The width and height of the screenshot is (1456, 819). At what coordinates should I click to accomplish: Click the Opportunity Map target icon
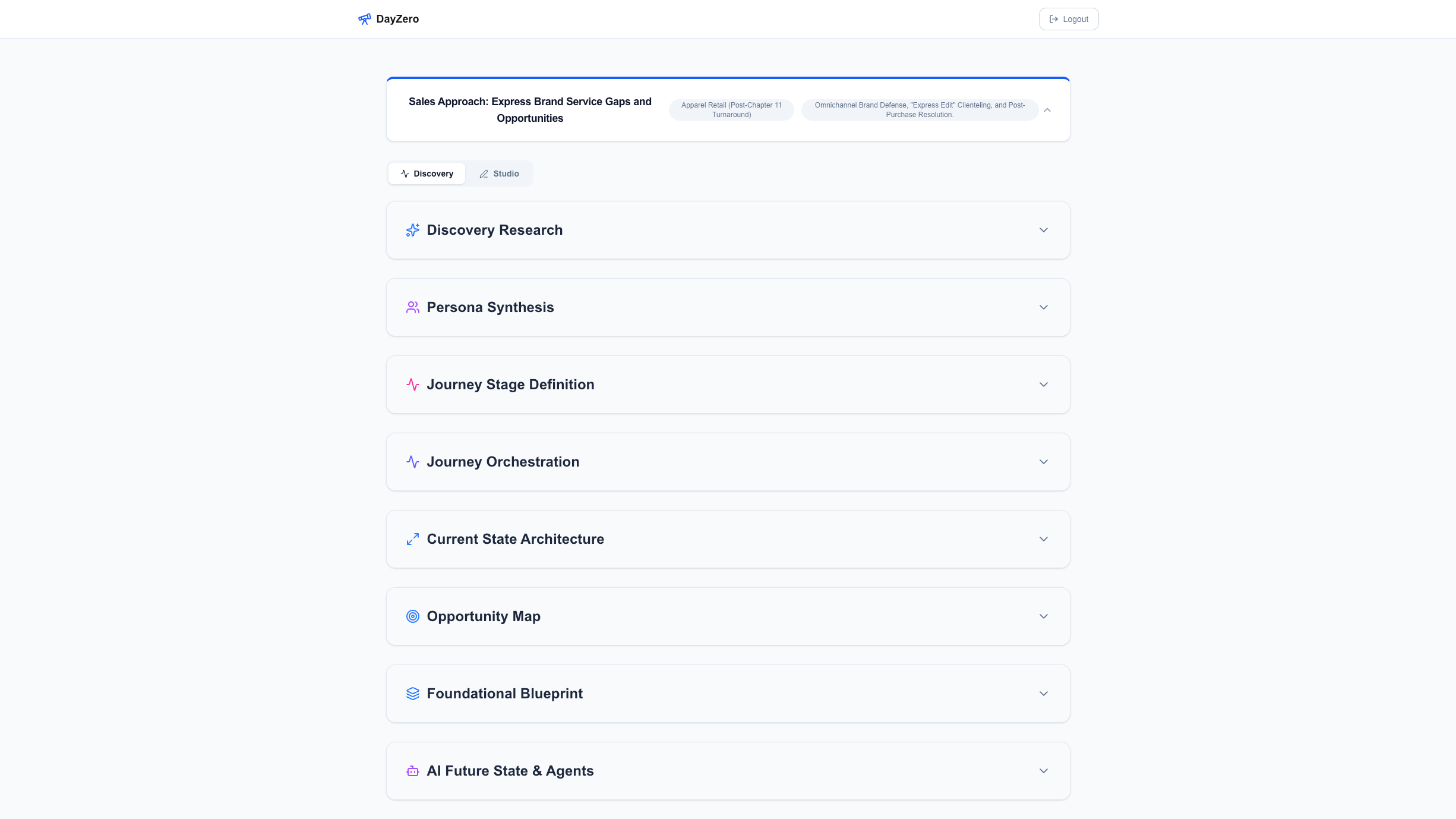coord(412,616)
